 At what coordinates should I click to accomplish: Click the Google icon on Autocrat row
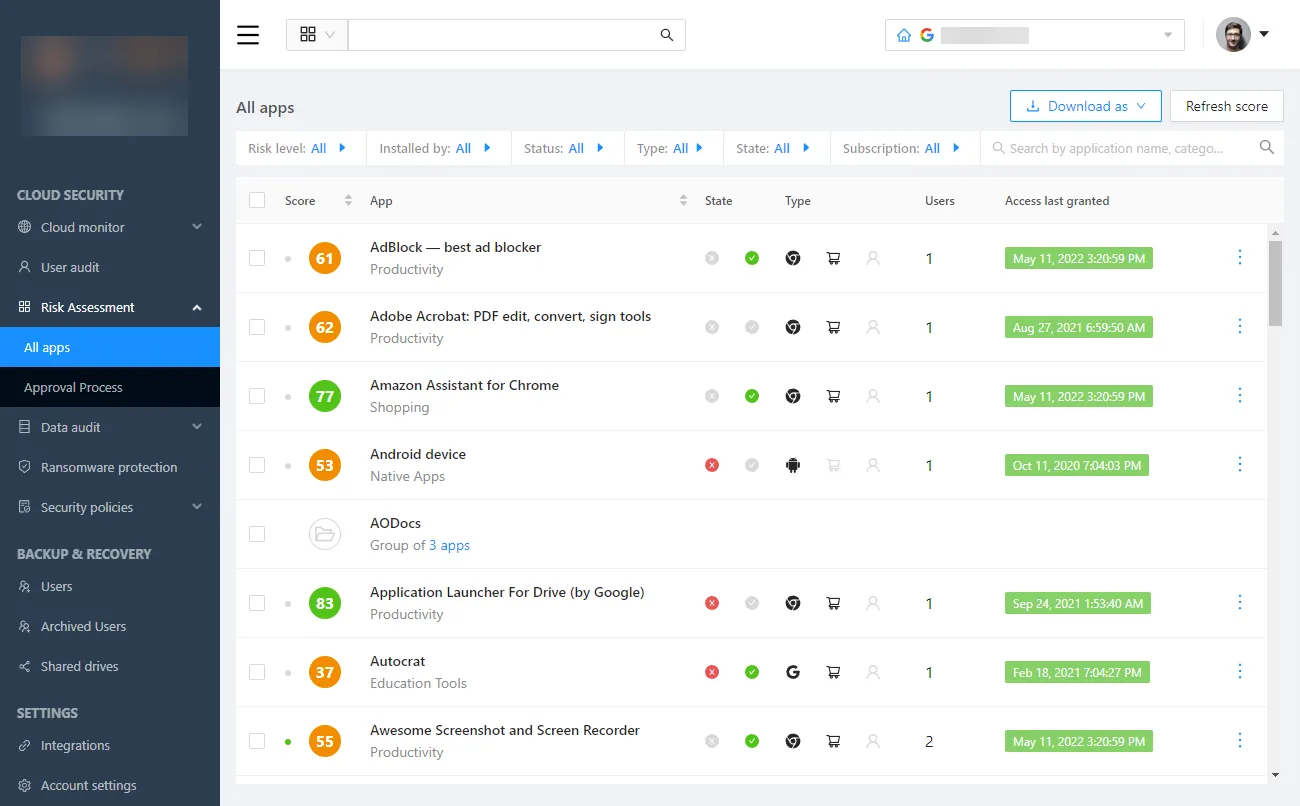click(793, 672)
